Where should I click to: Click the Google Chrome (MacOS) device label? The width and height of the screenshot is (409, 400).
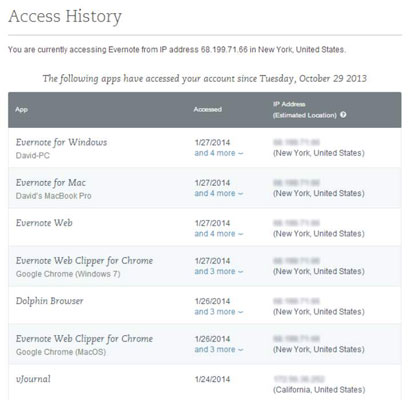[61, 352]
